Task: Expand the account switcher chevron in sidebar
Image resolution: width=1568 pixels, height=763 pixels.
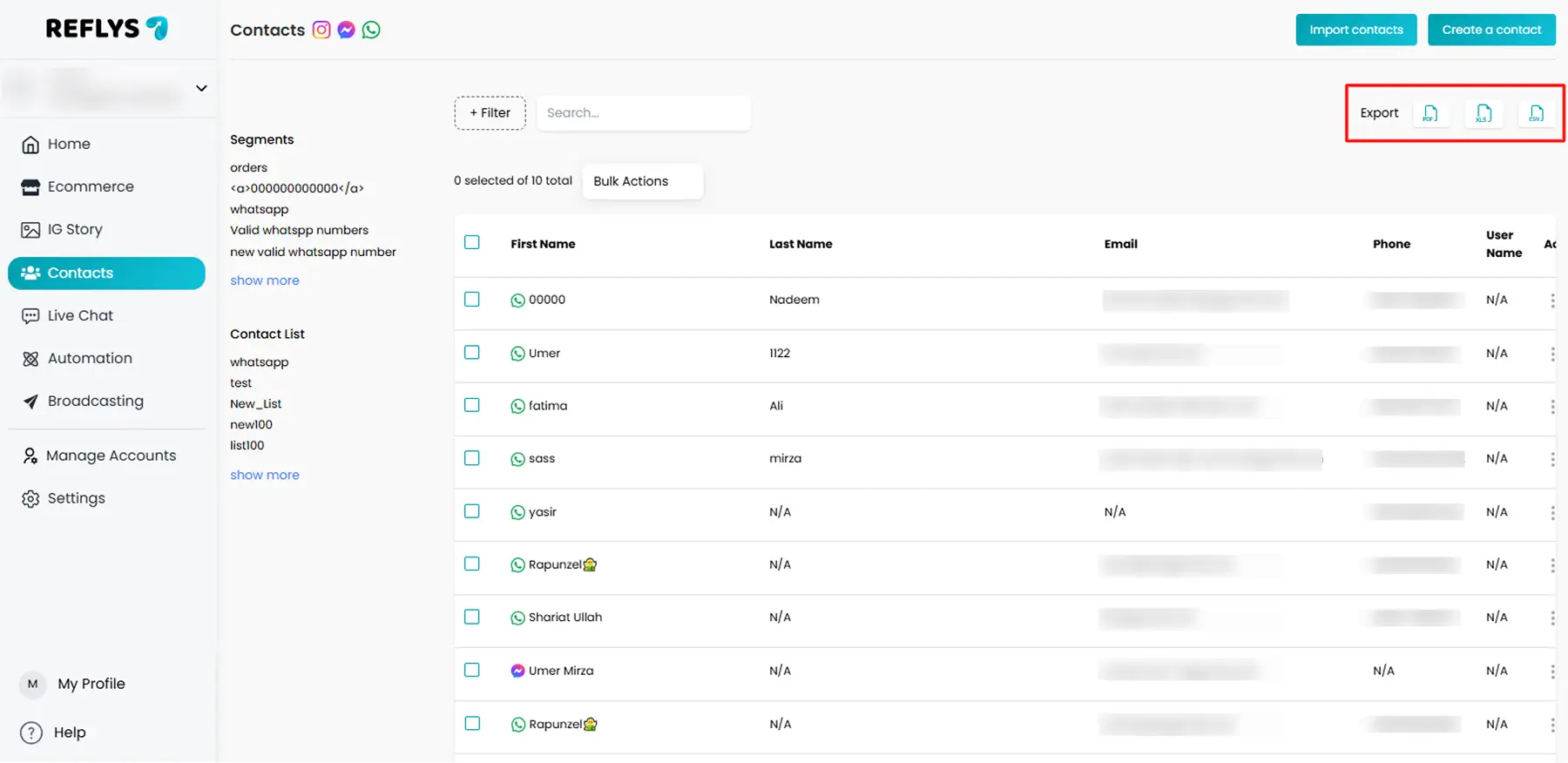Action: tap(201, 88)
